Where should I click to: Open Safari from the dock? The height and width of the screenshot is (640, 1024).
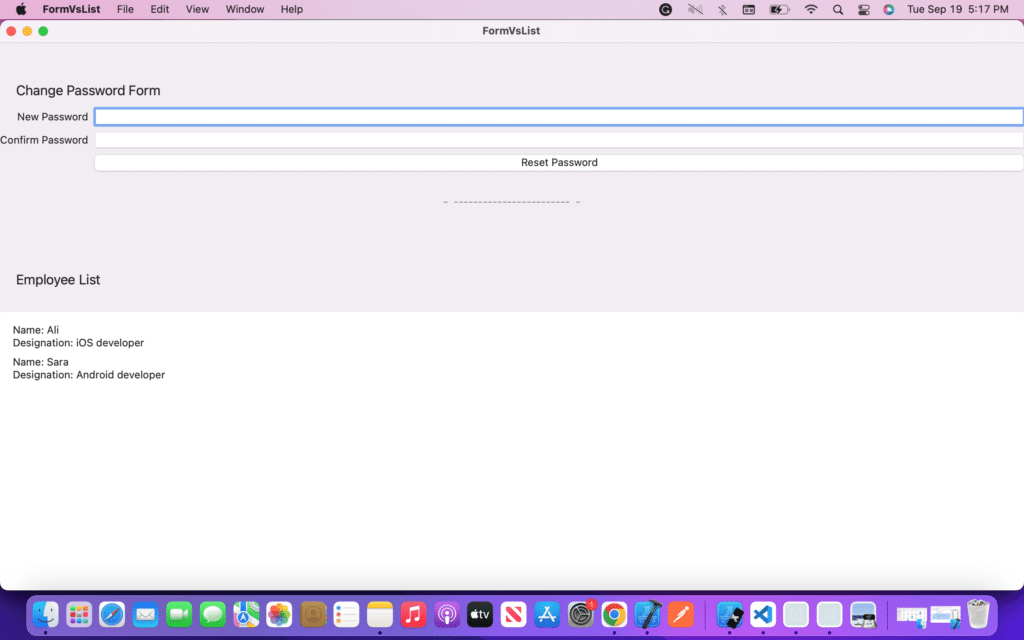tap(112, 614)
